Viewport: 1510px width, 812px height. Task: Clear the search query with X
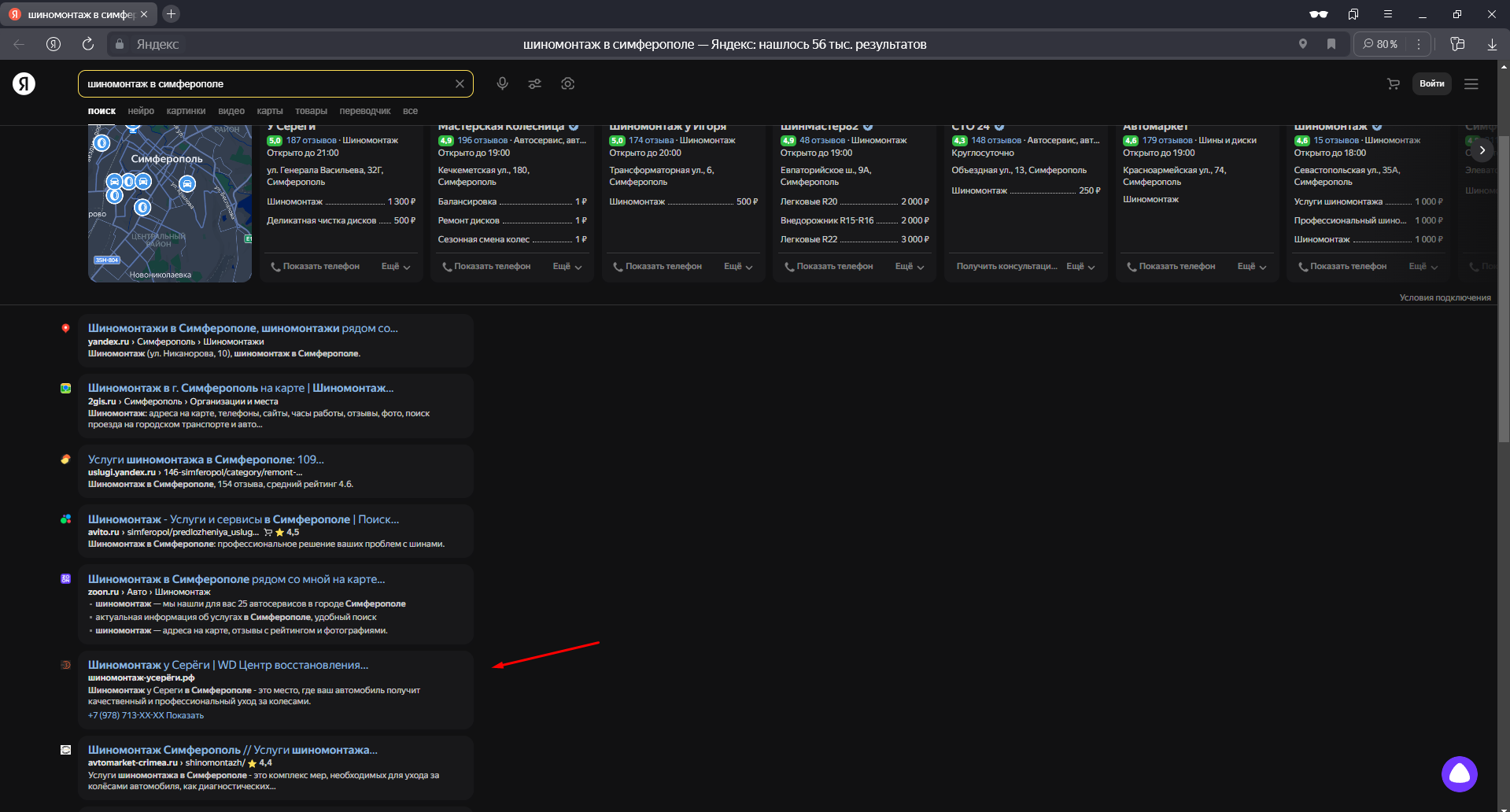[x=460, y=84]
